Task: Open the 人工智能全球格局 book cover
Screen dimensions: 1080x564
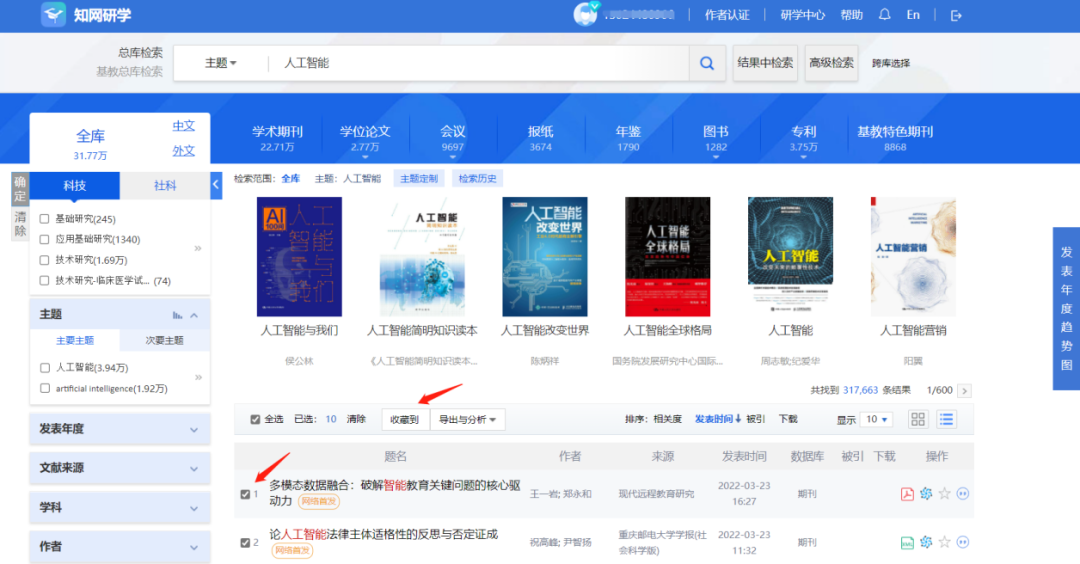Action: coord(667,257)
